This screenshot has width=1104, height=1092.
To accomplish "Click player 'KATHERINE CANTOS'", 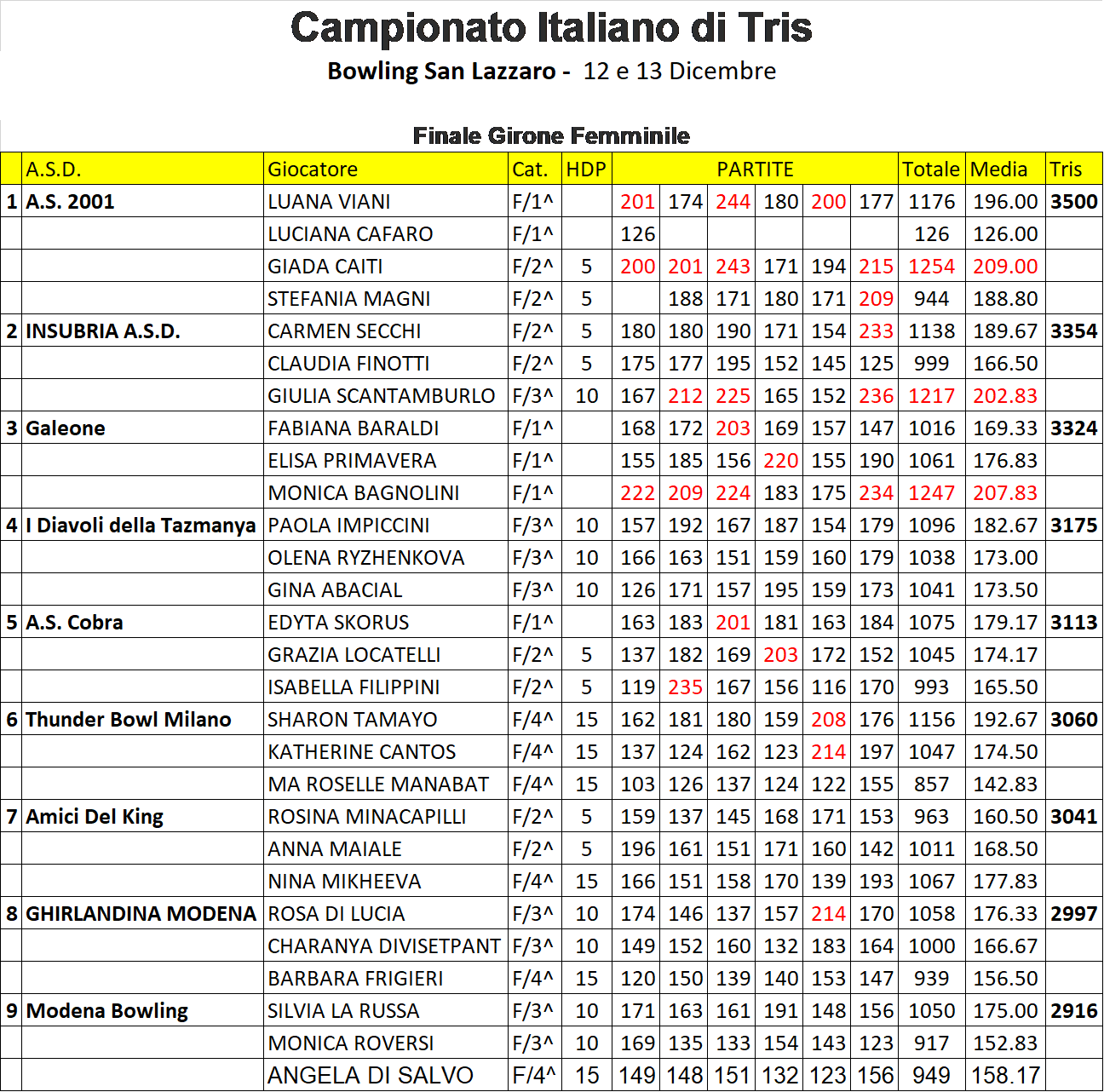I will 362,751.
